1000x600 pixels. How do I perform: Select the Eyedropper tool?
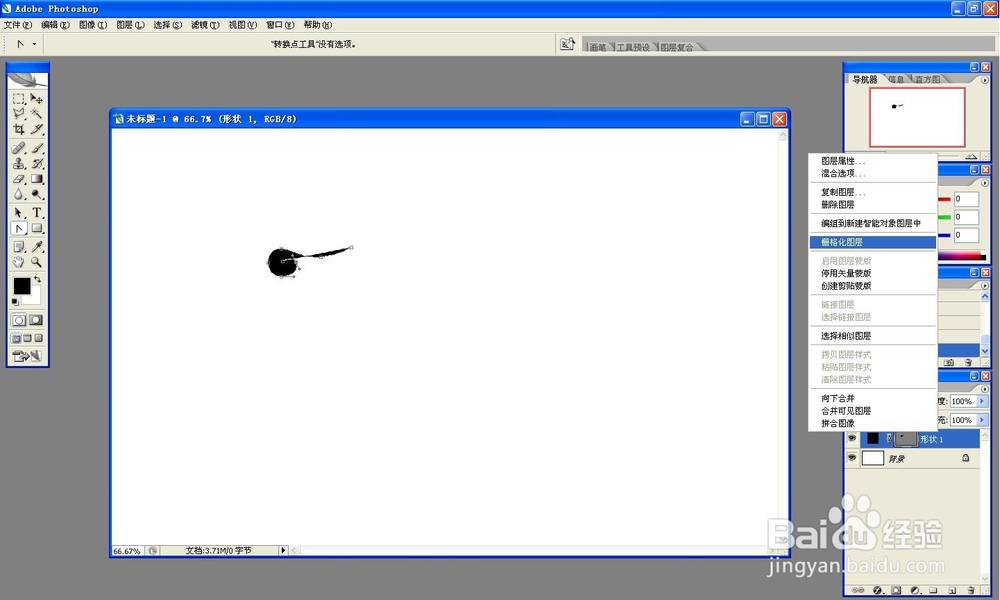[36, 247]
